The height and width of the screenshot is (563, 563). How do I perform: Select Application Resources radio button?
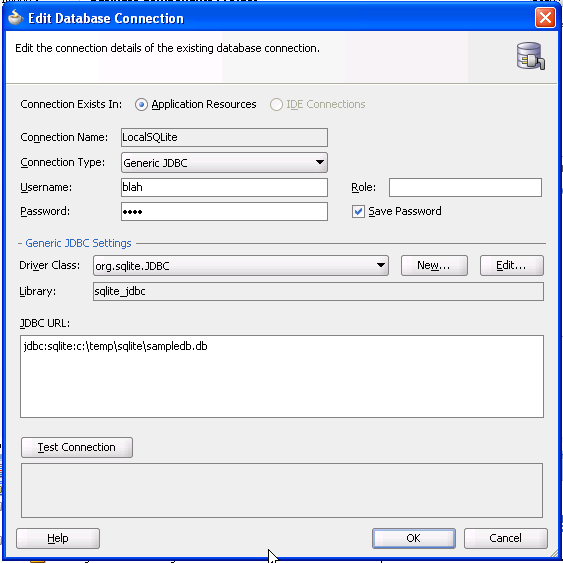coord(141,104)
